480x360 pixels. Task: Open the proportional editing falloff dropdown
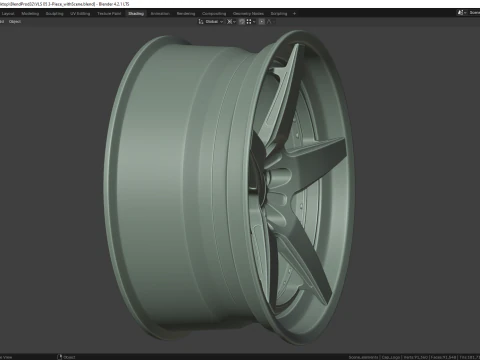[271, 22]
